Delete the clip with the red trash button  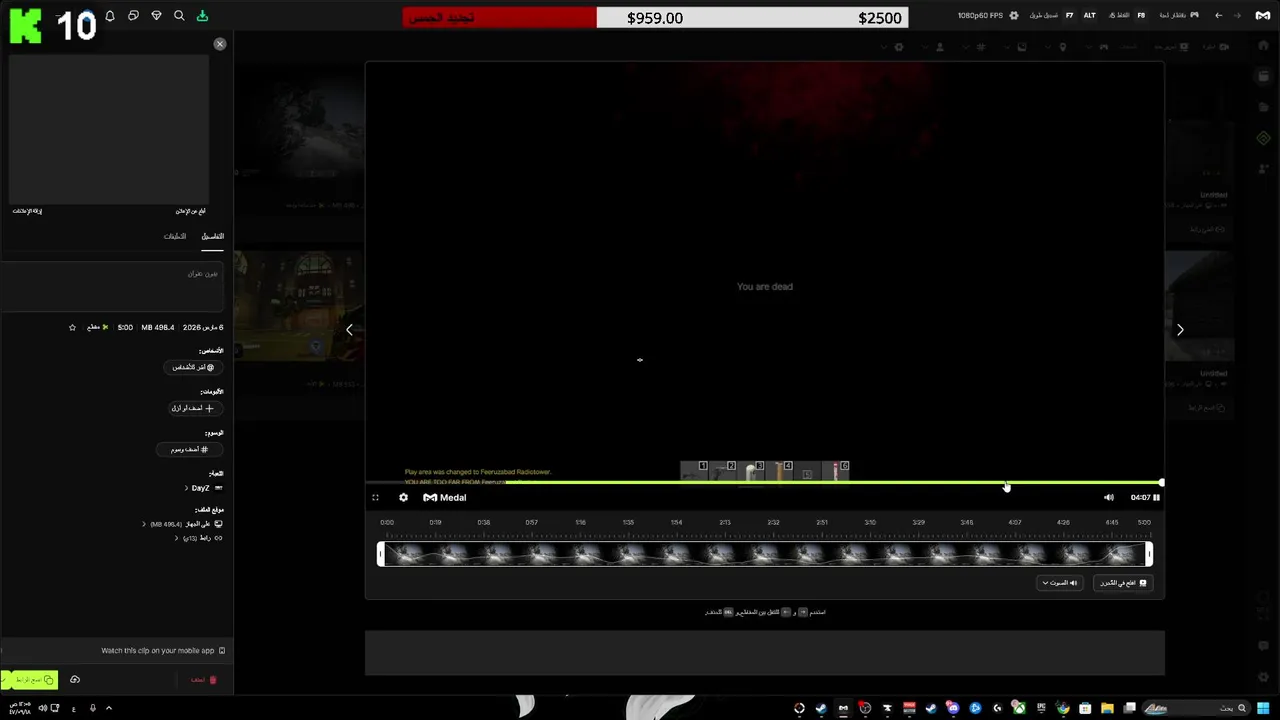click(204, 680)
